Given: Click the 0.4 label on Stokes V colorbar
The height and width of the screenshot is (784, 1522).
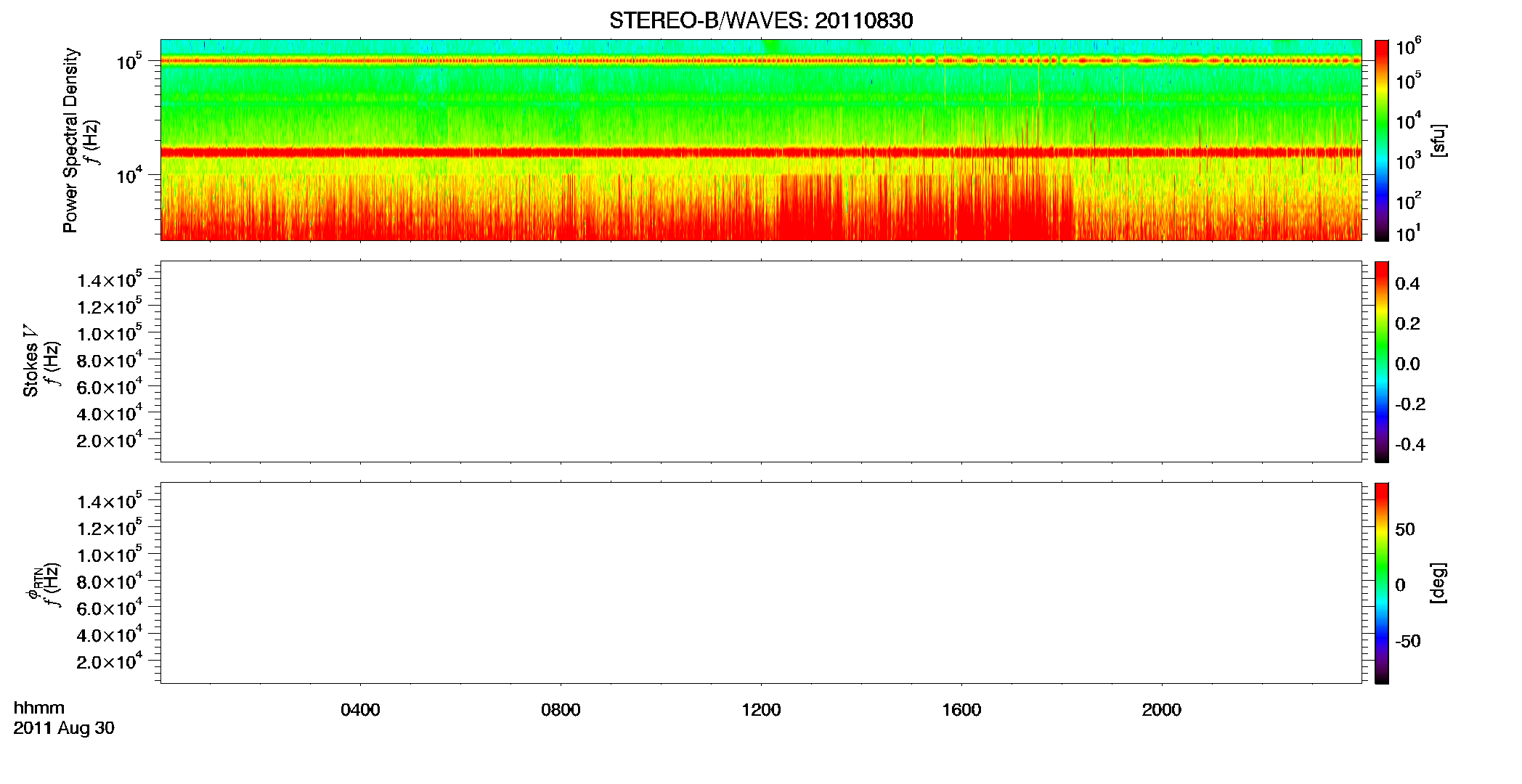Looking at the screenshot, I should point(1407,284).
